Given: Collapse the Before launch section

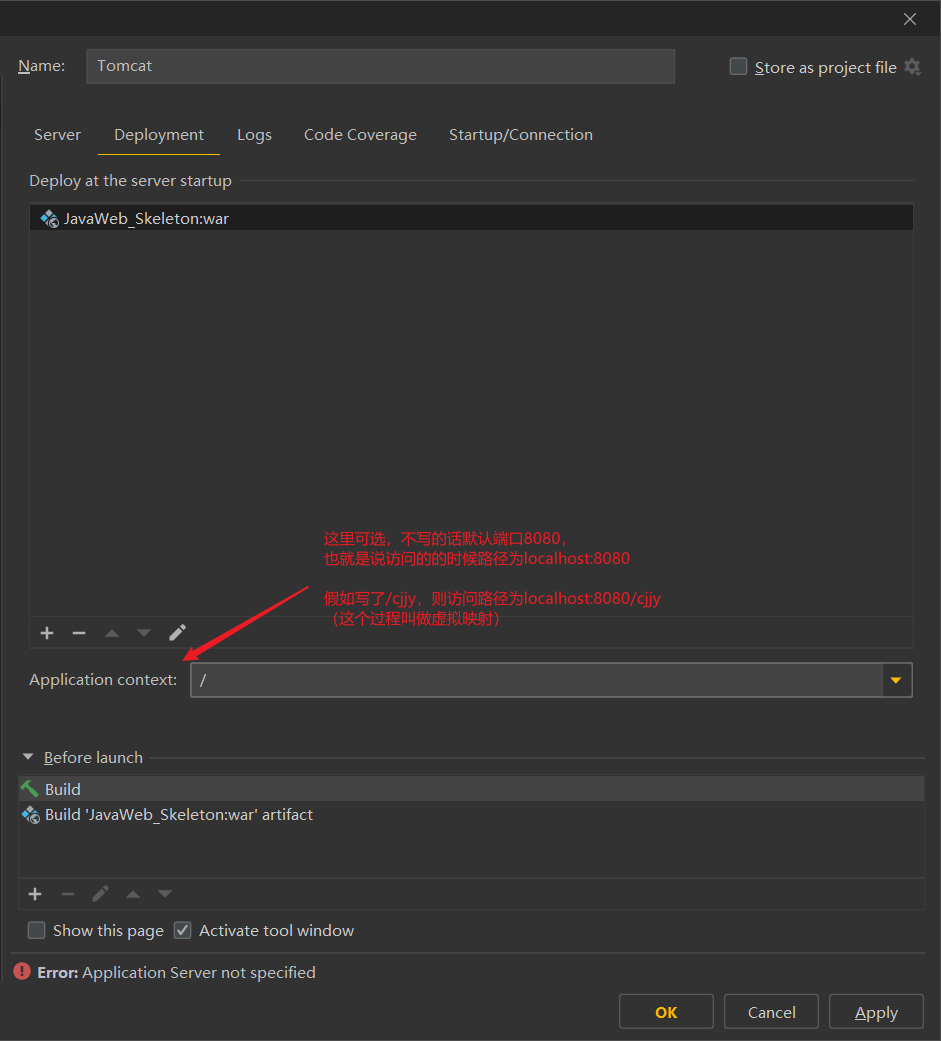Looking at the screenshot, I should coord(28,758).
